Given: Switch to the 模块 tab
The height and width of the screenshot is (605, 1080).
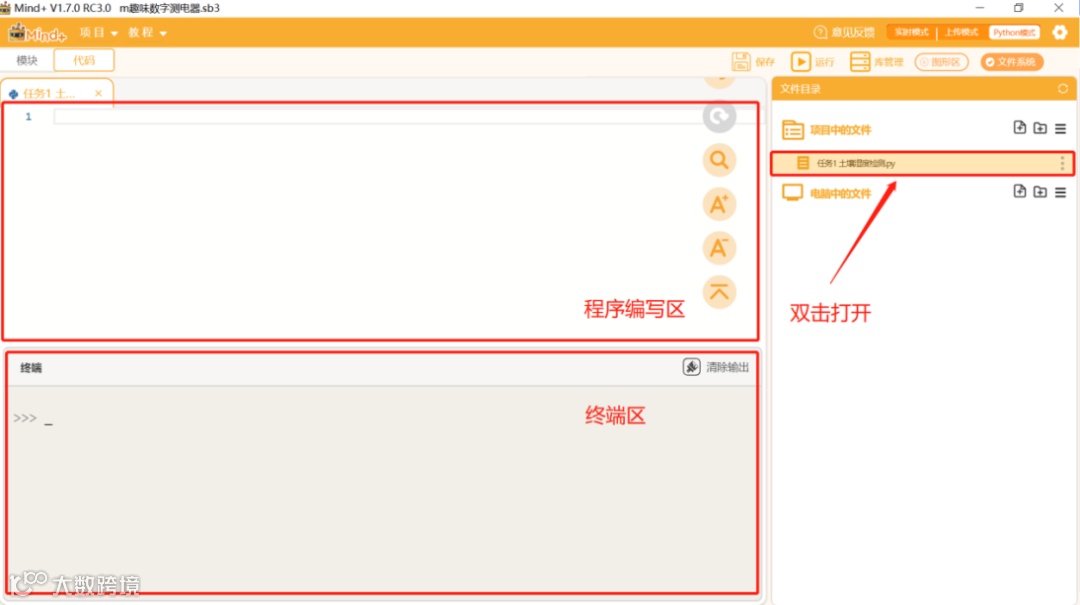Looking at the screenshot, I should click(27, 61).
